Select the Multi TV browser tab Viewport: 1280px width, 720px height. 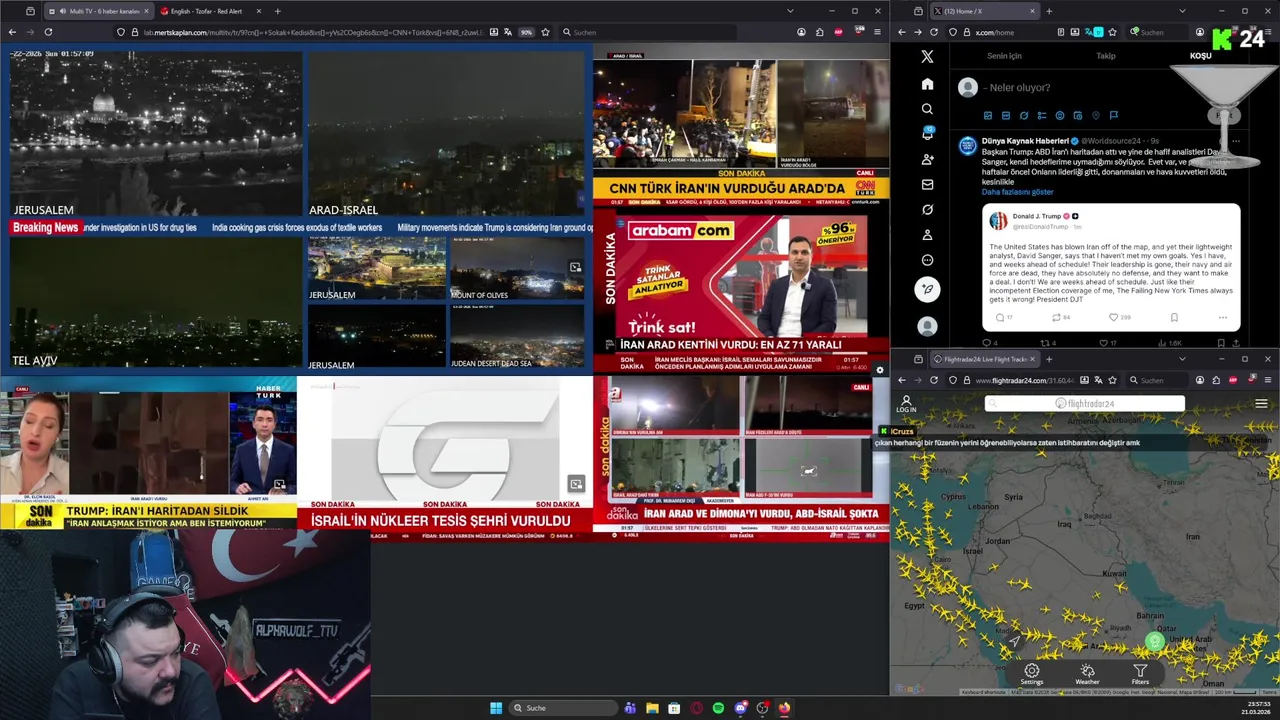(x=98, y=11)
